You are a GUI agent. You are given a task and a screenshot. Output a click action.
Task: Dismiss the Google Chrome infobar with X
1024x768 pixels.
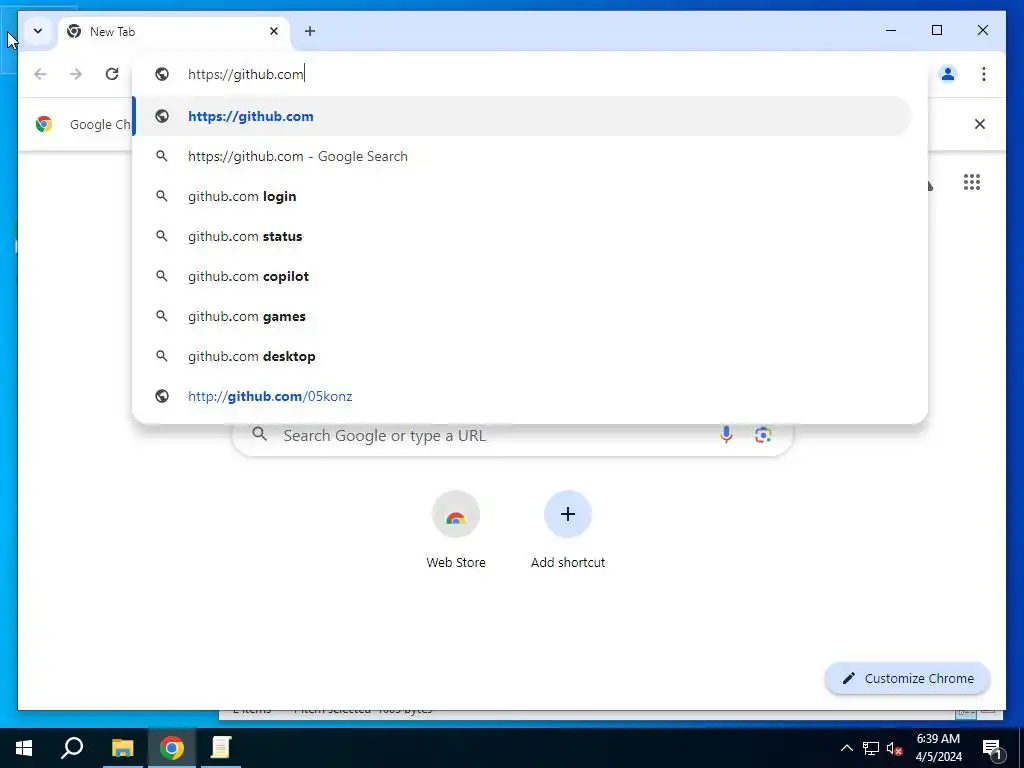click(980, 124)
